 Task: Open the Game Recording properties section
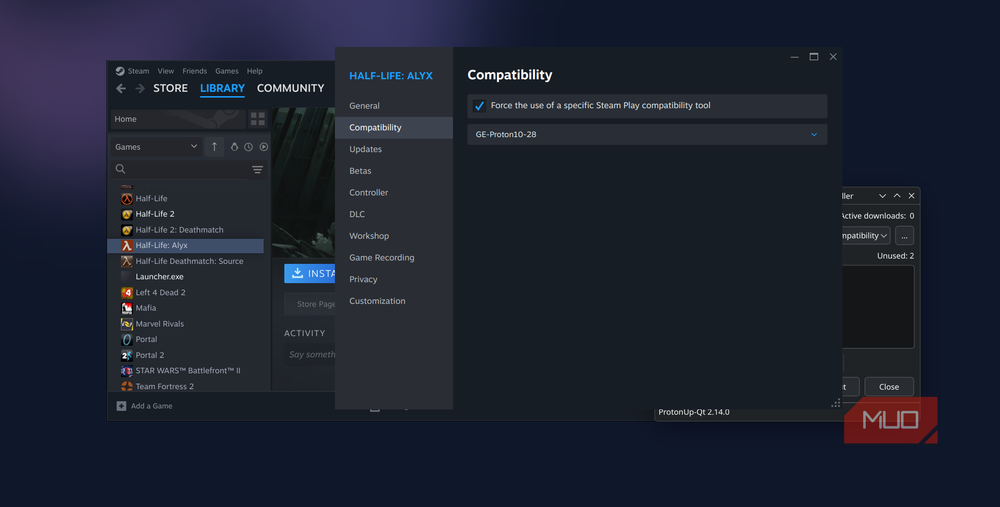click(394, 258)
